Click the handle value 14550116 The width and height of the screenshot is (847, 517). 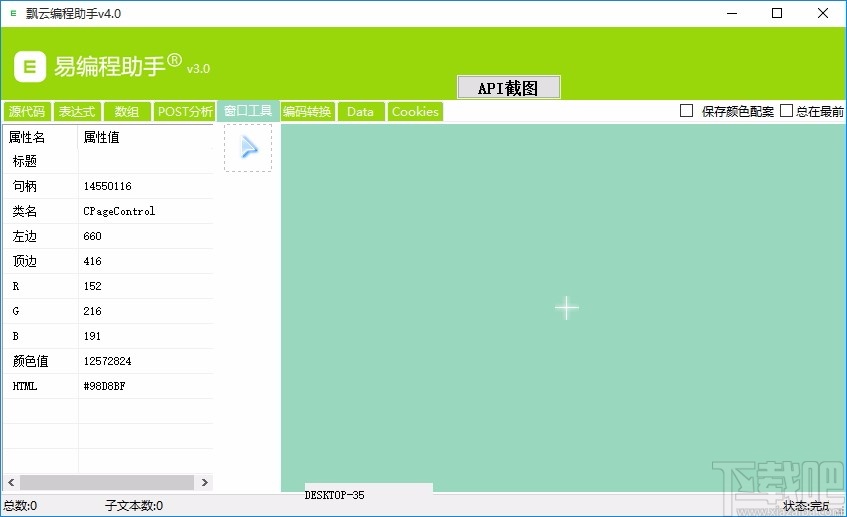click(x=107, y=186)
